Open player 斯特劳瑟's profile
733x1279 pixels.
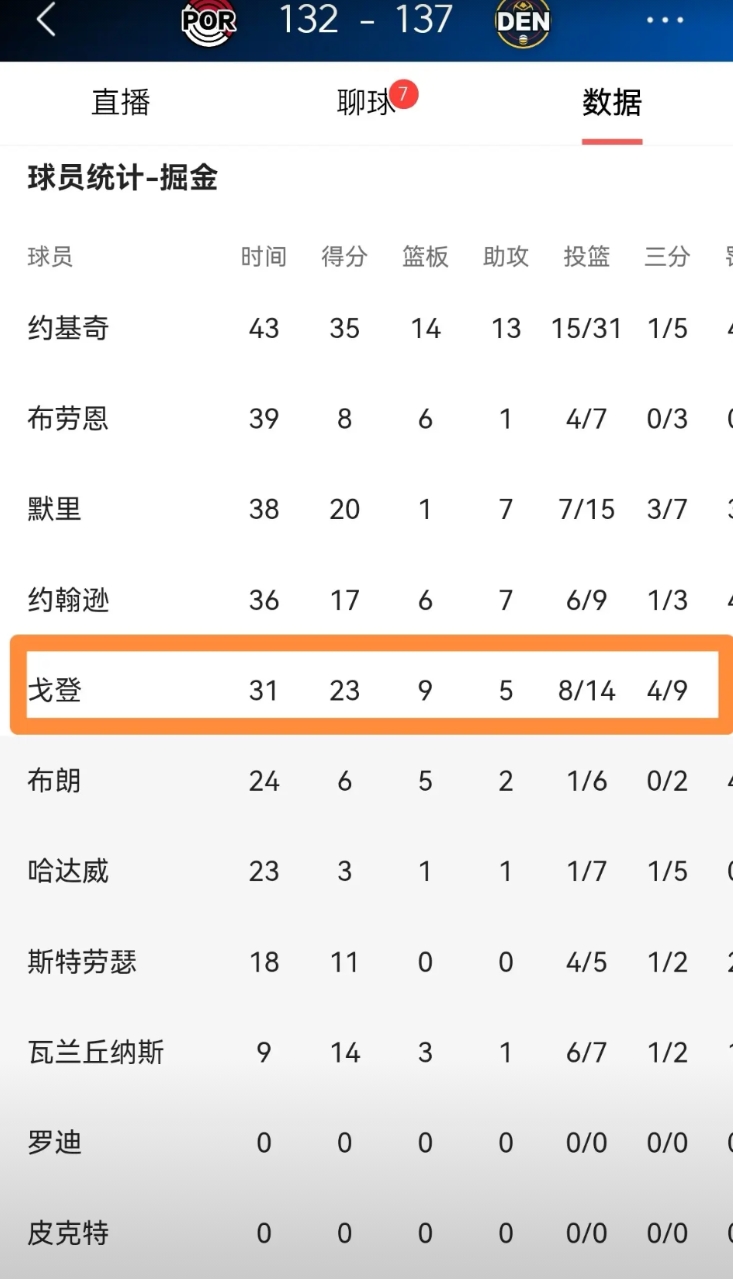pyautogui.click(x=82, y=962)
